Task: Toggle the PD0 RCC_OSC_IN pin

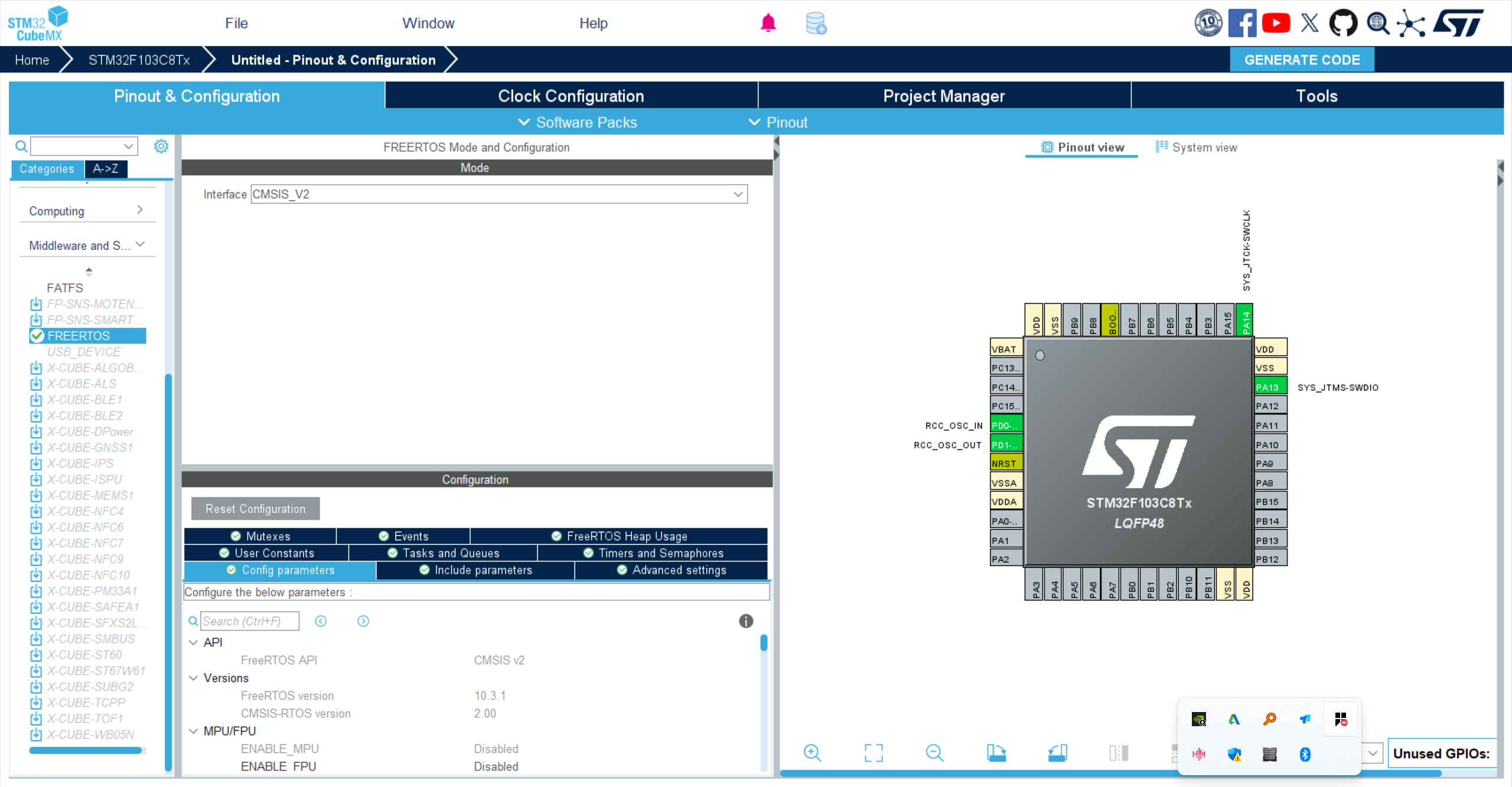Action: pyautogui.click(x=1006, y=425)
